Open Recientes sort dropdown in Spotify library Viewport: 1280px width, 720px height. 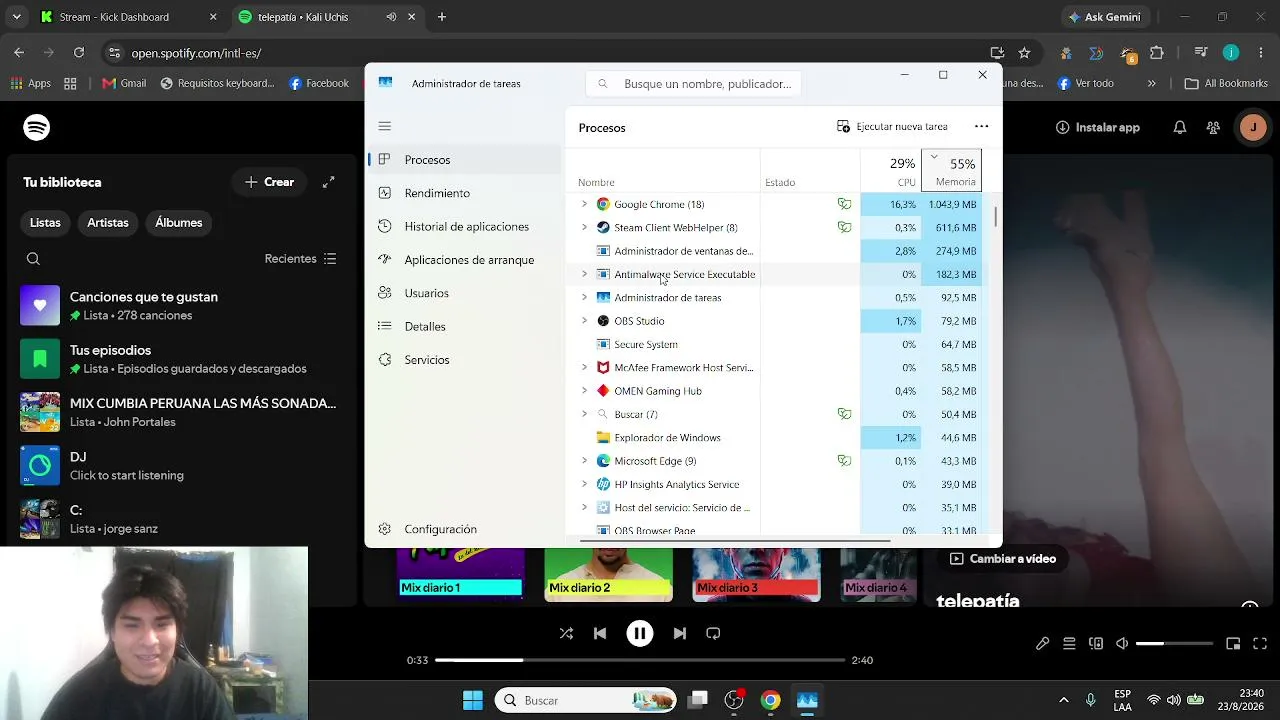pyautogui.click(x=300, y=259)
